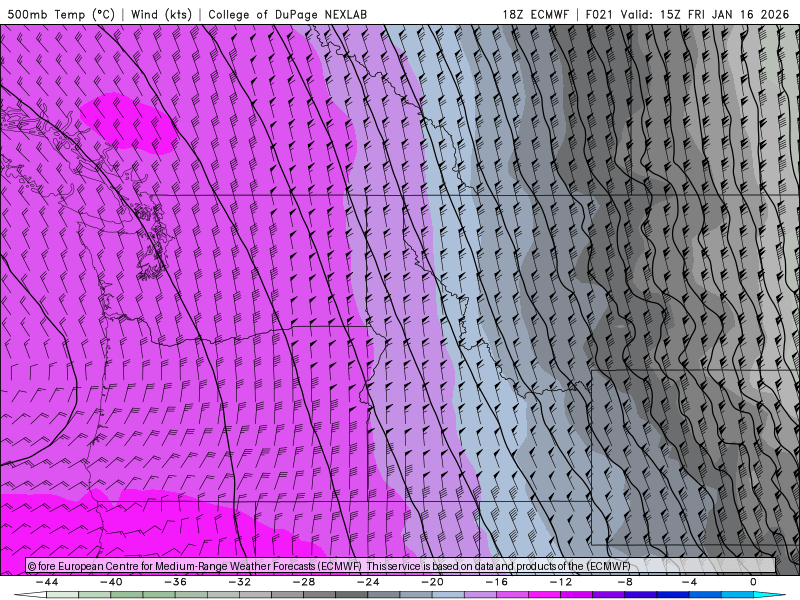Click the -4 color scale label
The image size is (800, 600).
[x=690, y=582]
